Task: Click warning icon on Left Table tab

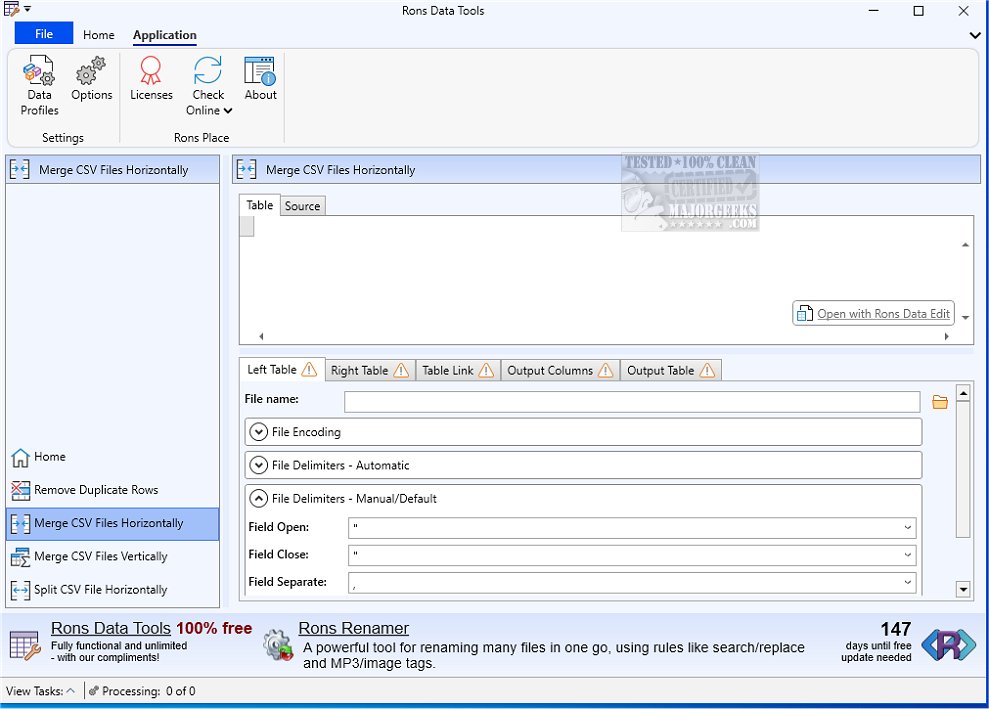Action: (x=309, y=370)
